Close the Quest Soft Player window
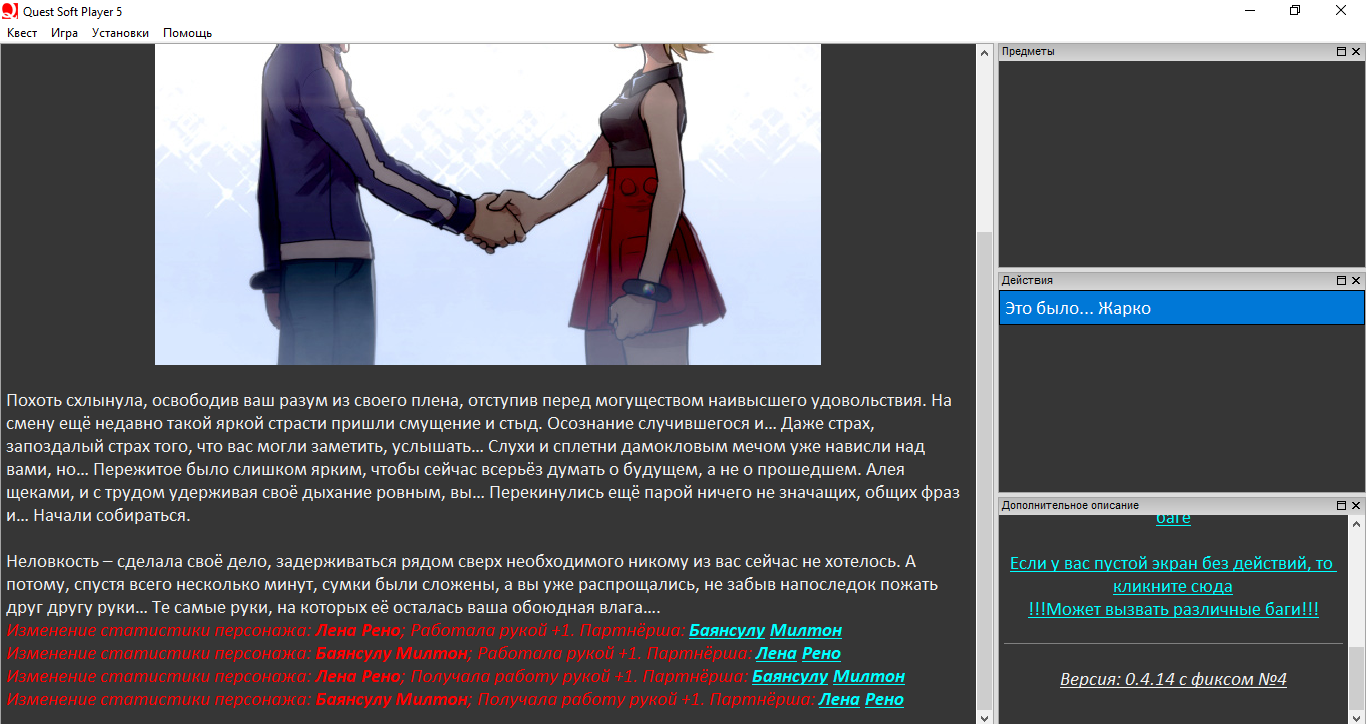Screen dimensions: 1366x724 (1342, 10)
